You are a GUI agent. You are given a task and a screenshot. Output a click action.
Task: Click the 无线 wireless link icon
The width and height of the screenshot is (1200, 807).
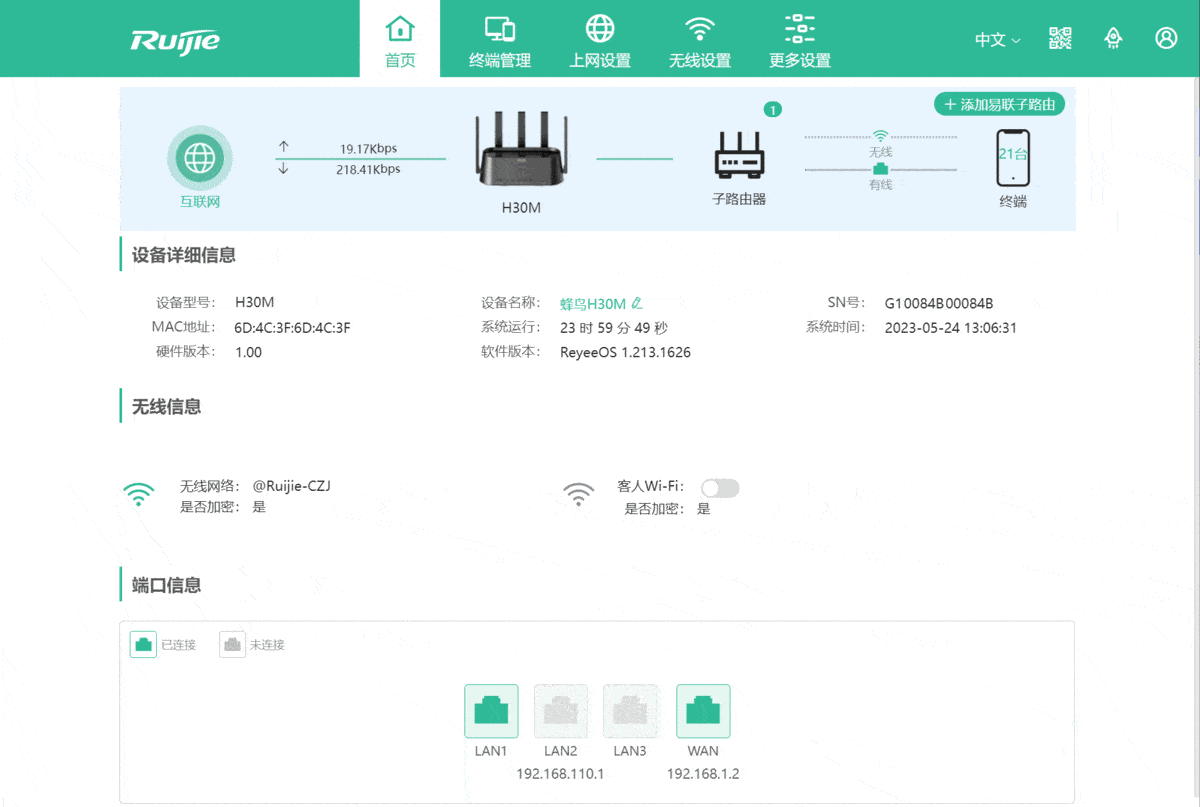(880, 135)
